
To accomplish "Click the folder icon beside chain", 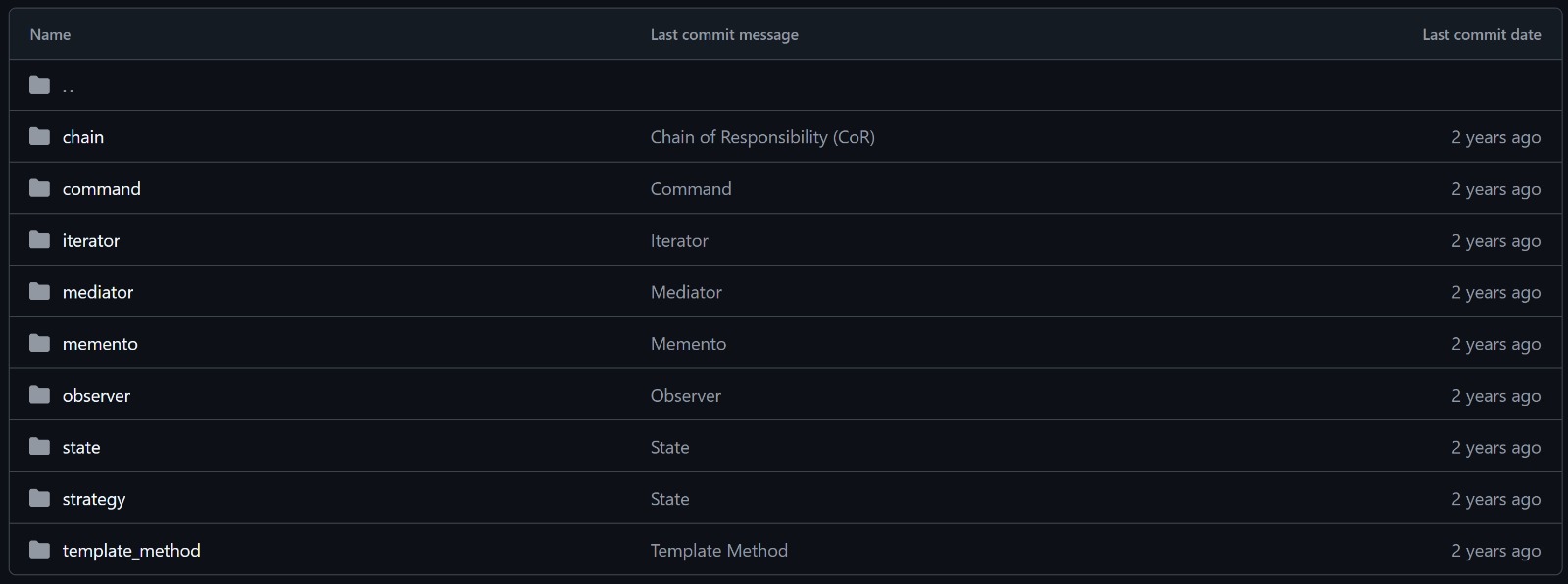I will [x=39, y=136].
